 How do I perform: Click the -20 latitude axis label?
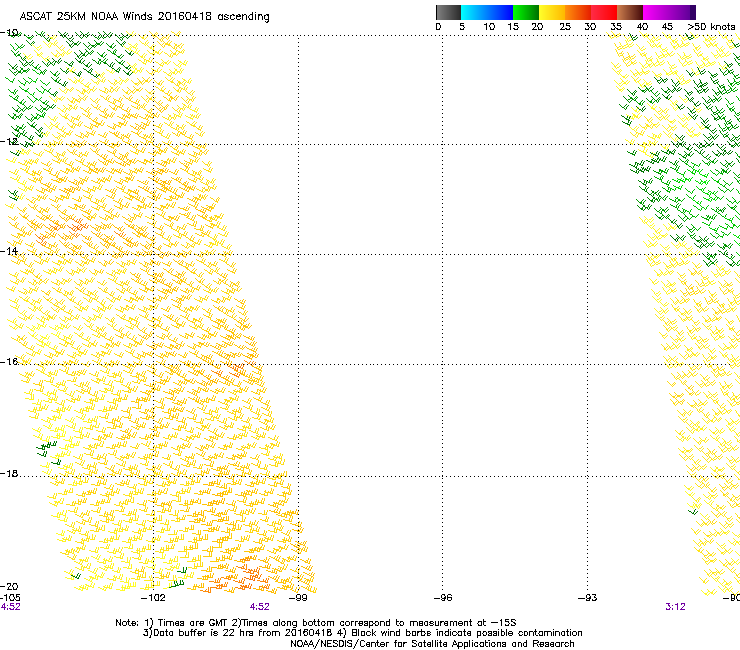pos(9,586)
